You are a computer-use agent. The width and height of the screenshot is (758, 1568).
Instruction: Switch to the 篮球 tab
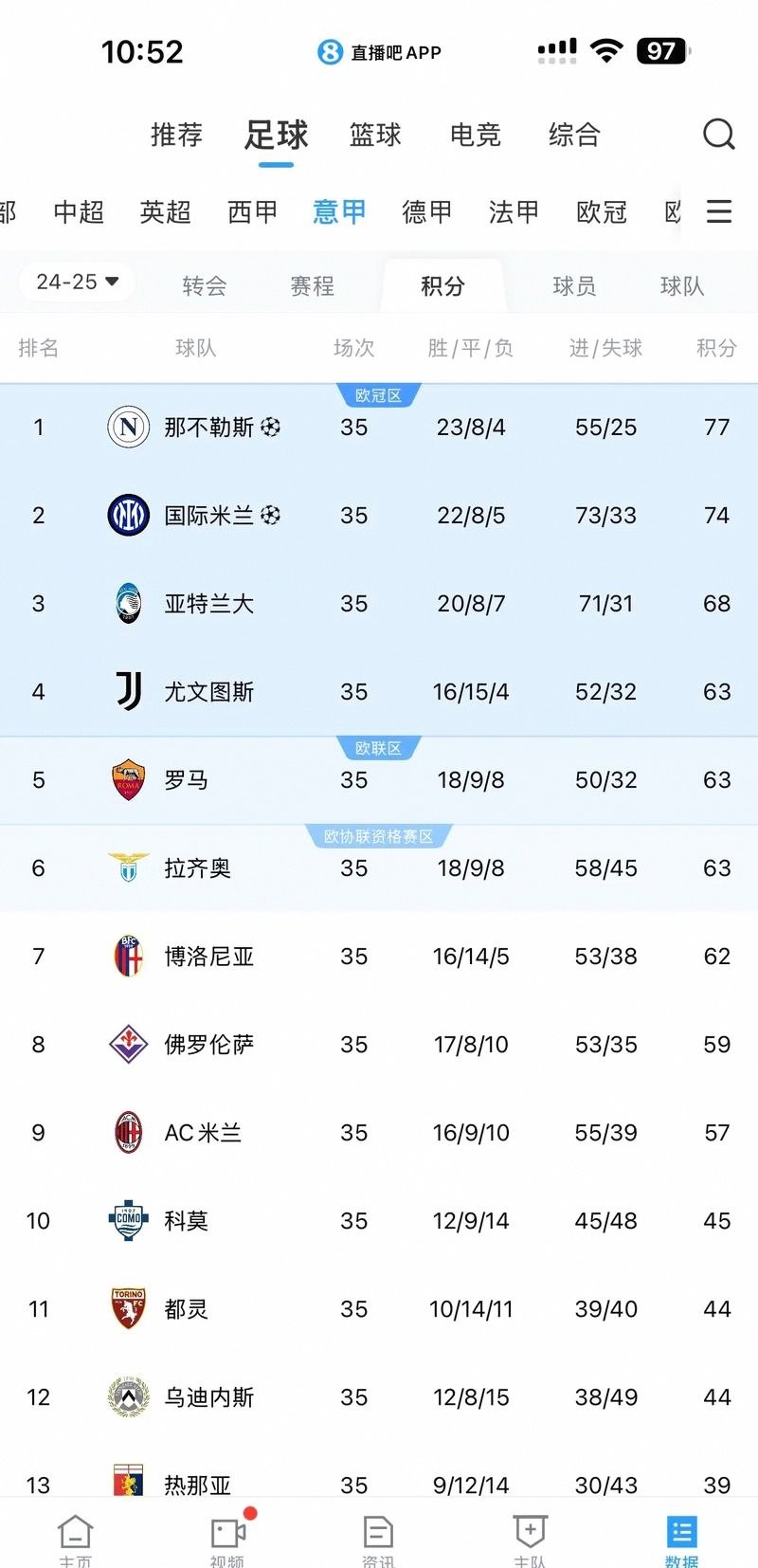pos(374,135)
